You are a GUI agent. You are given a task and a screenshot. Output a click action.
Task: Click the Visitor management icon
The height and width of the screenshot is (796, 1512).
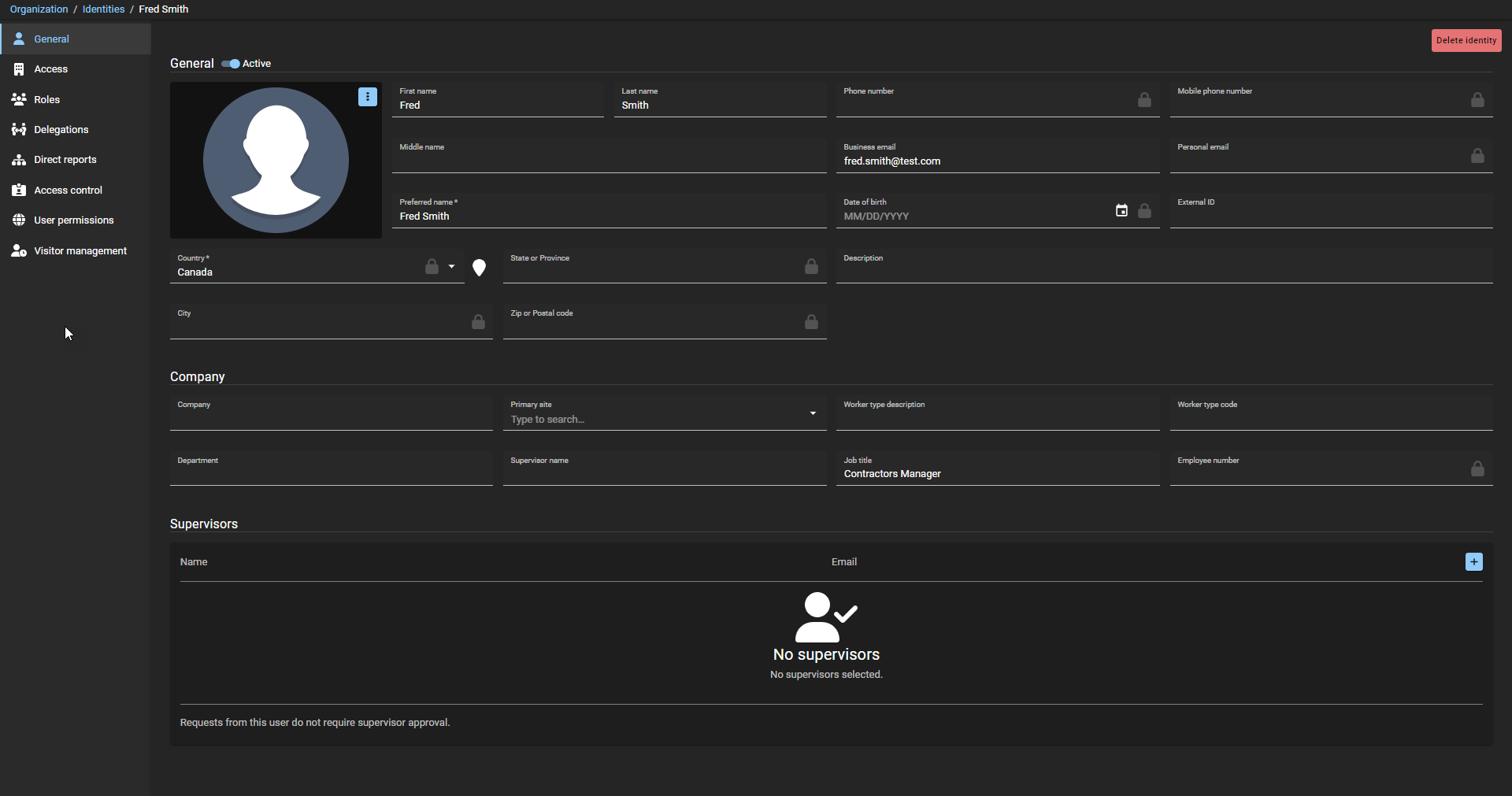pyautogui.click(x=19, y=250)
